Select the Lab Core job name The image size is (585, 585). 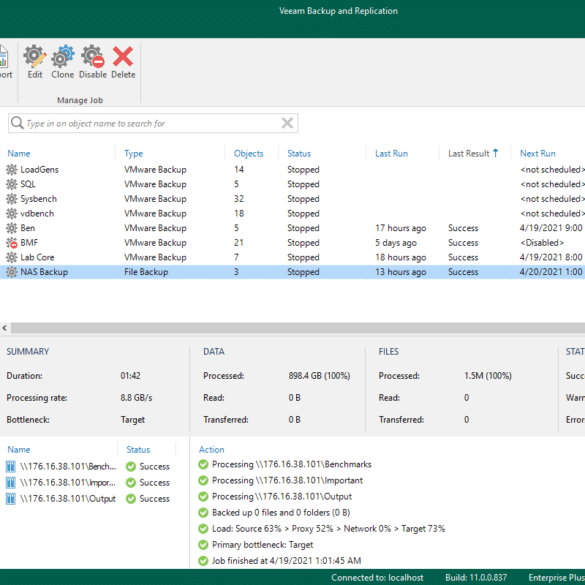37,257
